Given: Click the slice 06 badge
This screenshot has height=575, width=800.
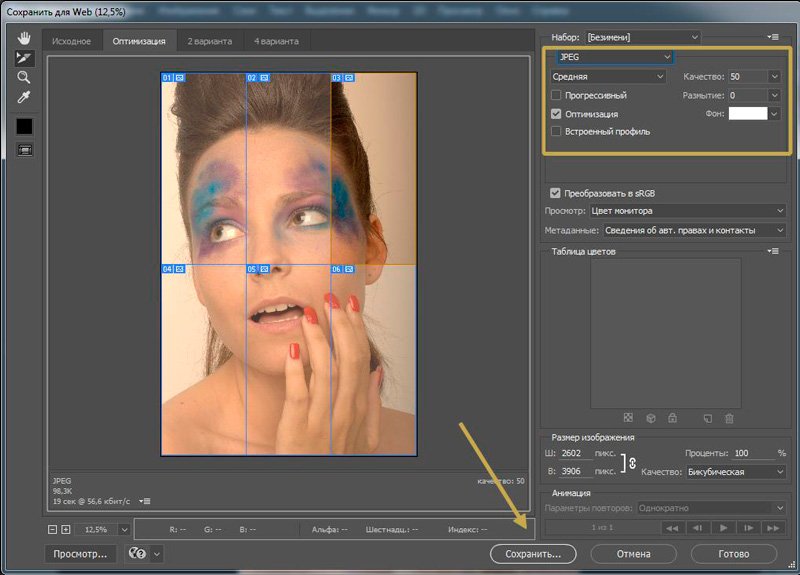Looking at the screenshot, I should coord(343,269).
